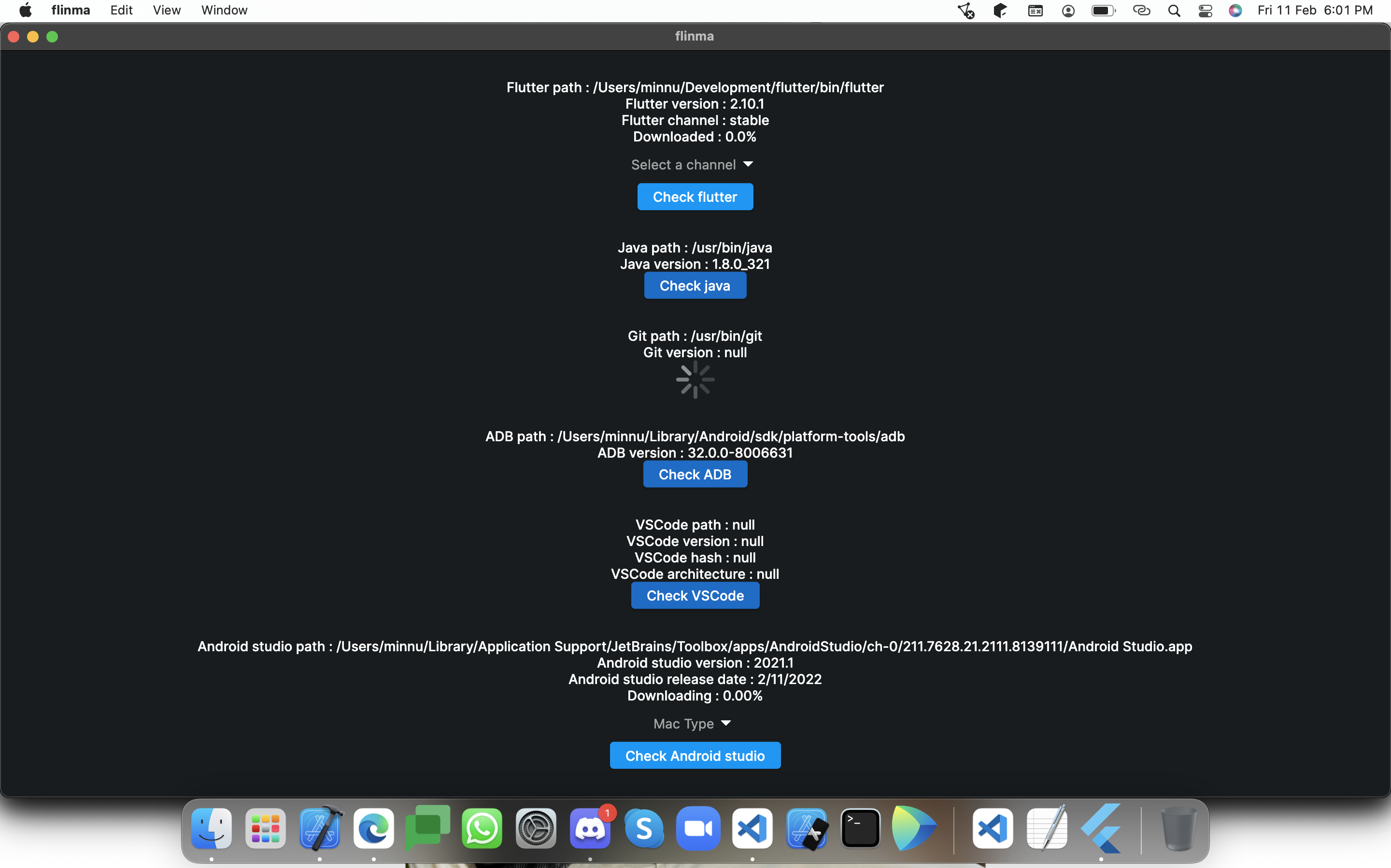Open the flinma application menu
The height and width of the screenshot is (868, 1391).
point(71,10)
